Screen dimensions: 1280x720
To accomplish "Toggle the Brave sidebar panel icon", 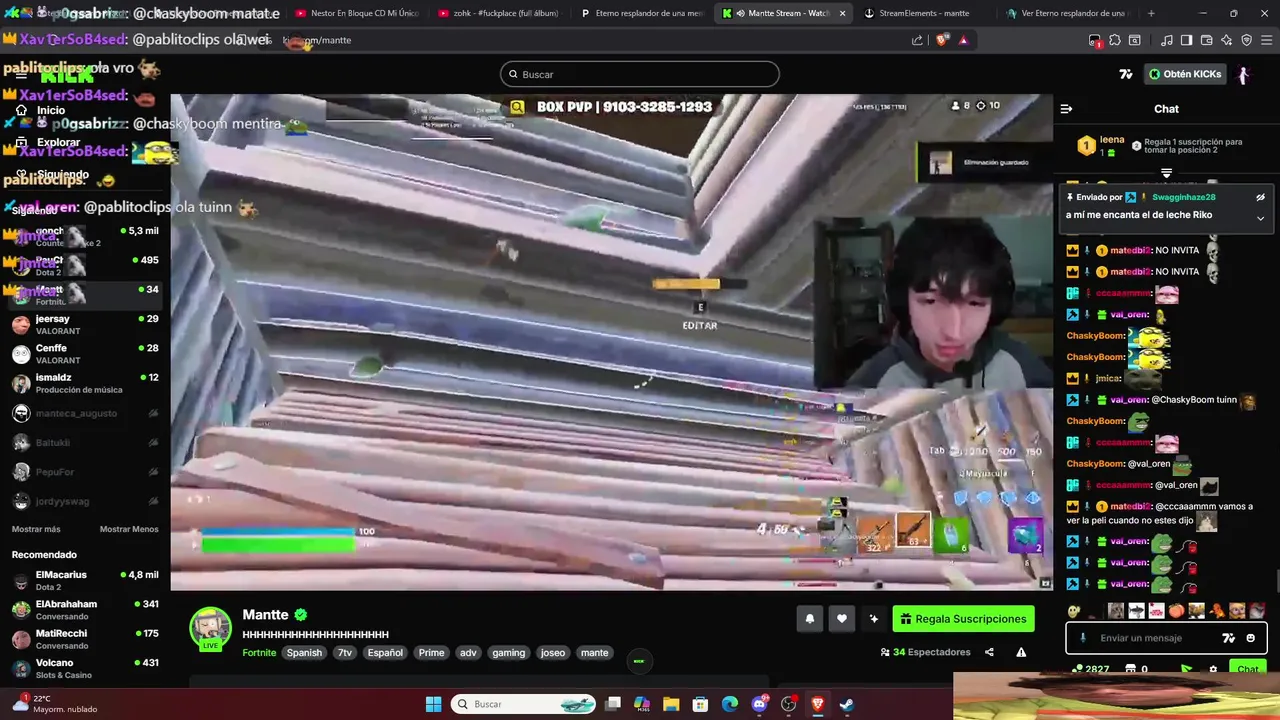I will point(1186,40).
